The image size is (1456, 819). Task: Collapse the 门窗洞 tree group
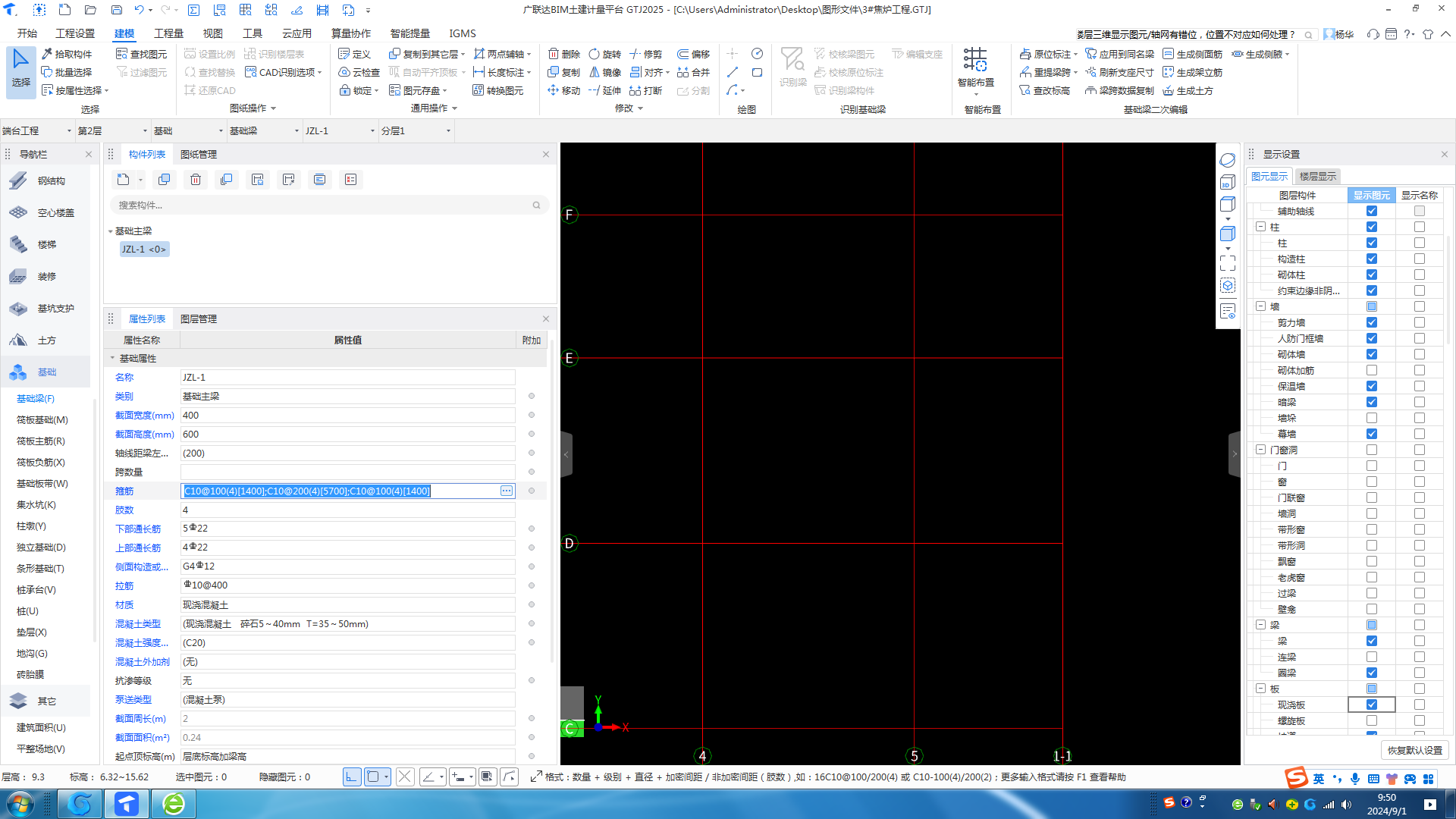1260,450
